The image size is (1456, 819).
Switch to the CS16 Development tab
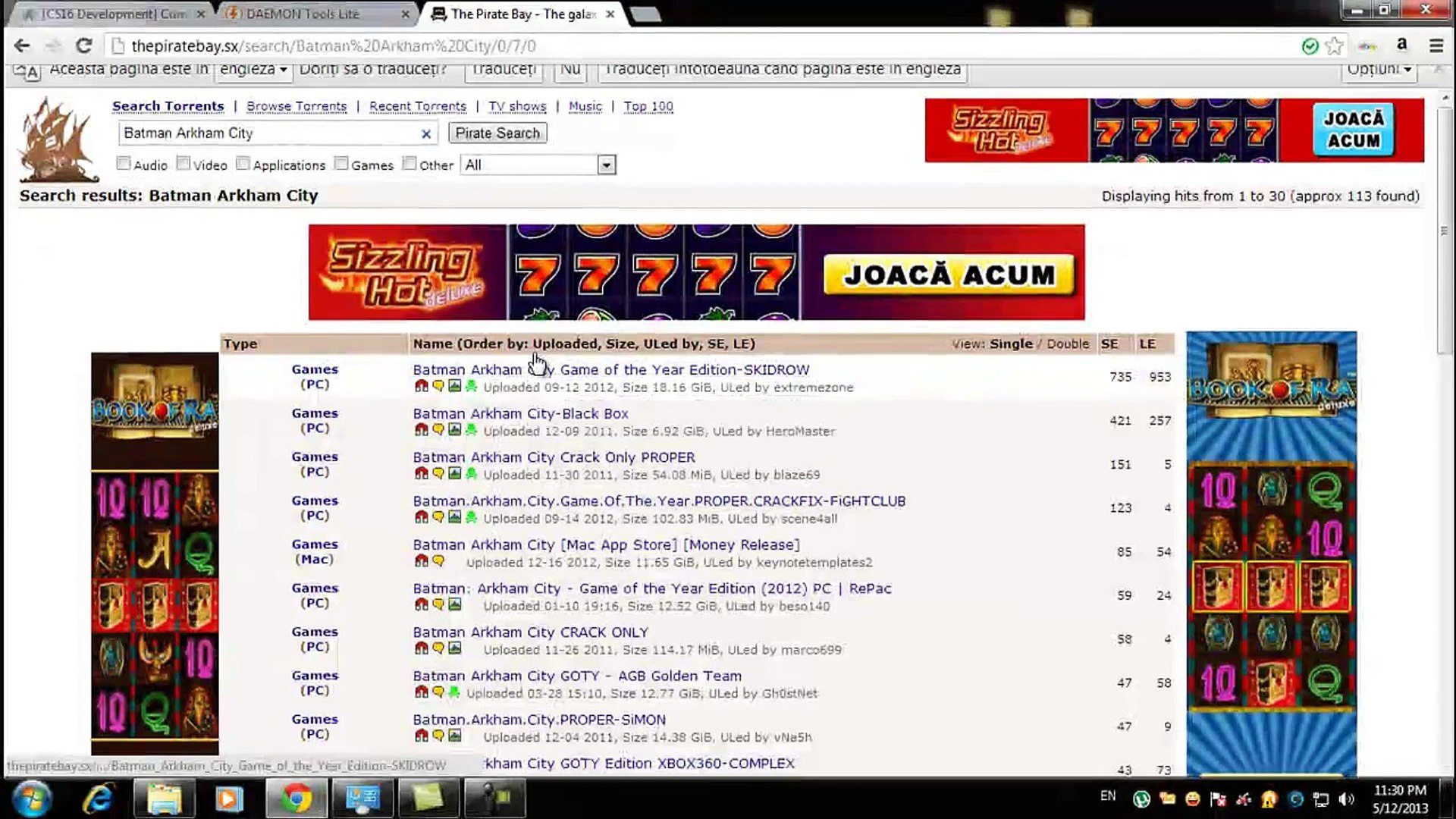click(x=114, y=14)
